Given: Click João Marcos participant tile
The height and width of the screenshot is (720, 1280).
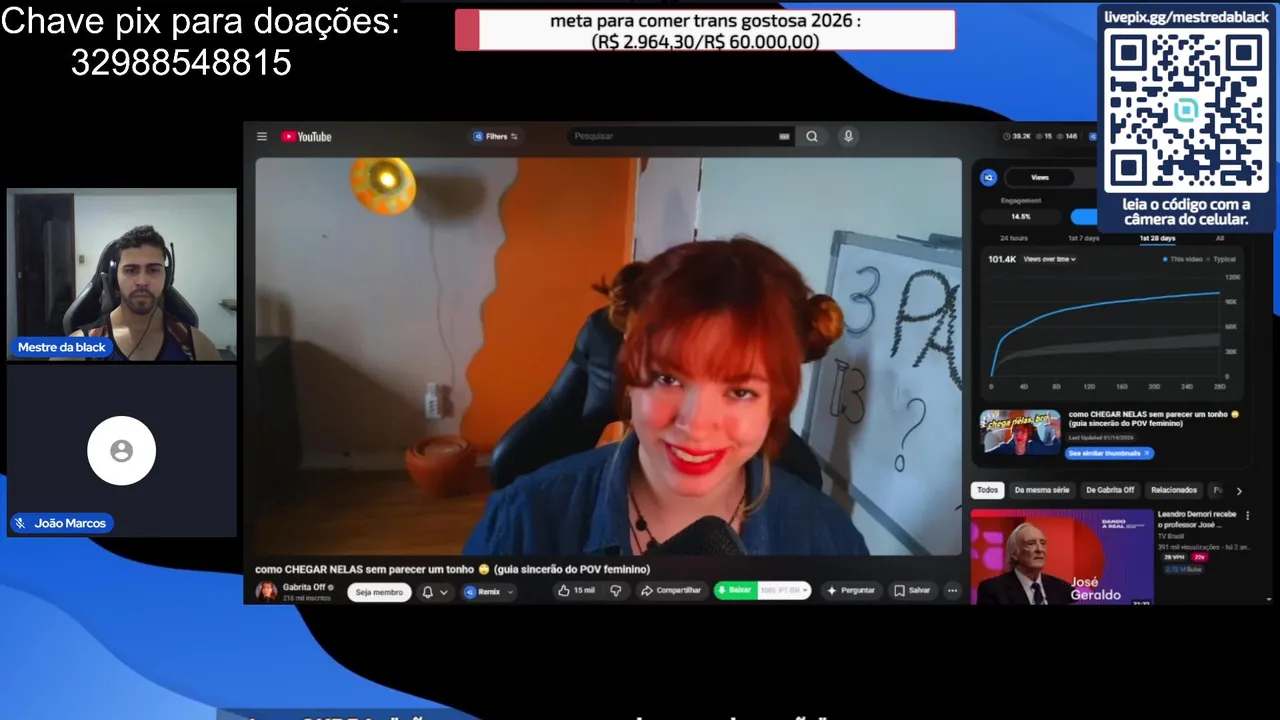Looking at the screenshot, I should [122, 451].
